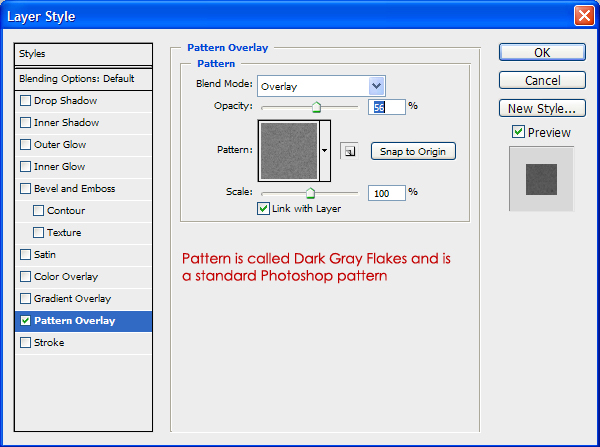Open the Blend Mode dropdown

tap(321, 86)
